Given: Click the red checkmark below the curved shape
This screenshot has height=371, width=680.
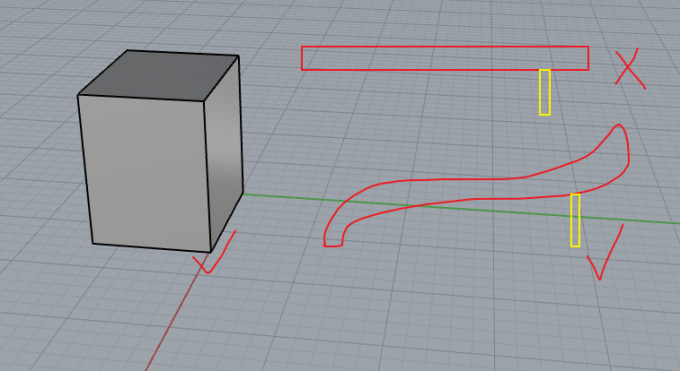Looking at the screenshot, I should coord(605,252).
